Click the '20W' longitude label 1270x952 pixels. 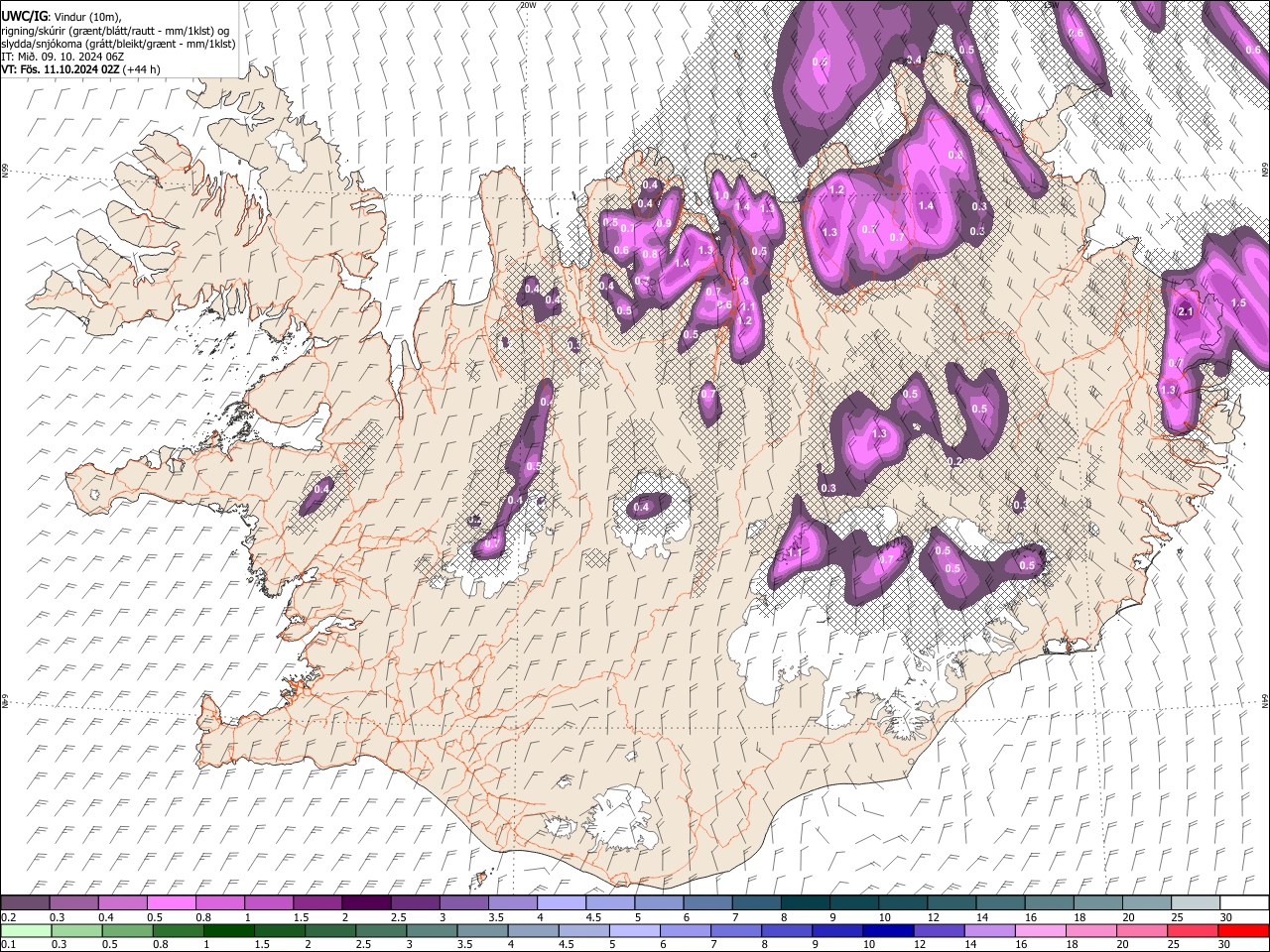coord(528,5)
